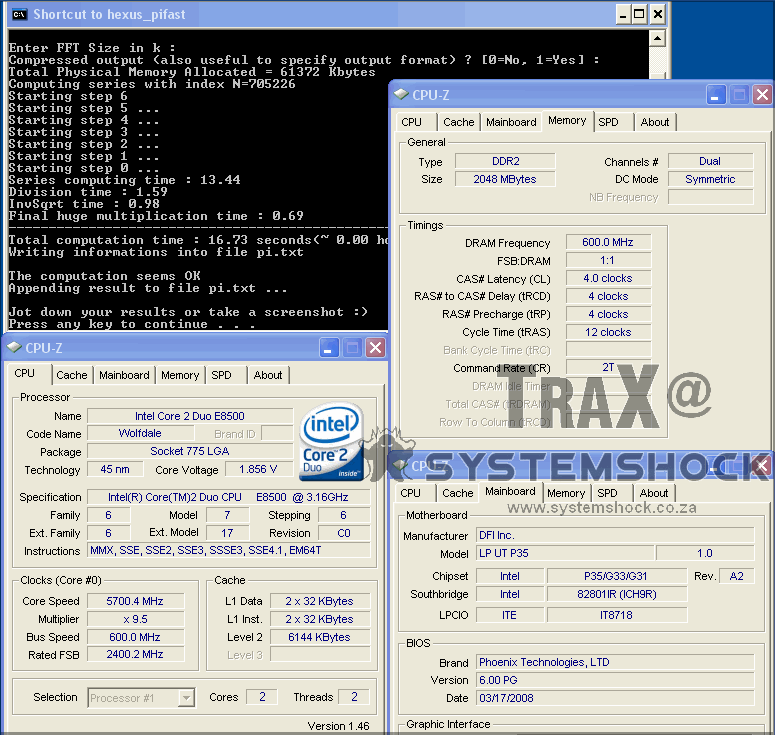Click the Phoenix Technologies, LTD BIOS brand field
Viewport: 775px width, 735px height.
pos(615,662)
